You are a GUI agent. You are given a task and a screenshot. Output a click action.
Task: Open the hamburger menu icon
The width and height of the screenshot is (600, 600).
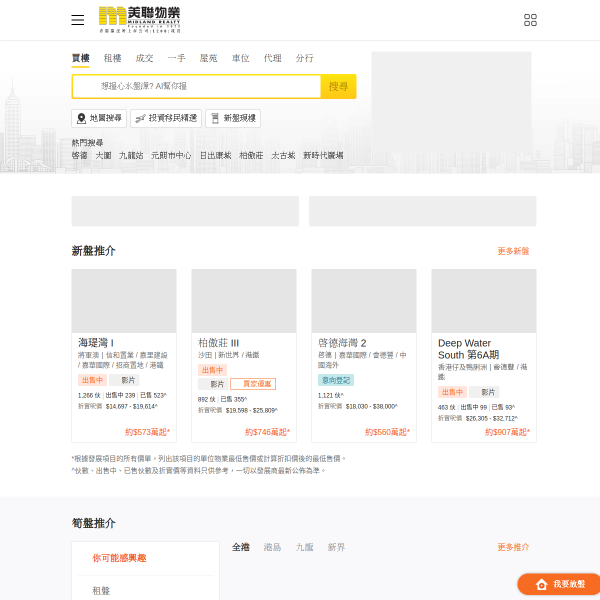(x=78, y=20)
